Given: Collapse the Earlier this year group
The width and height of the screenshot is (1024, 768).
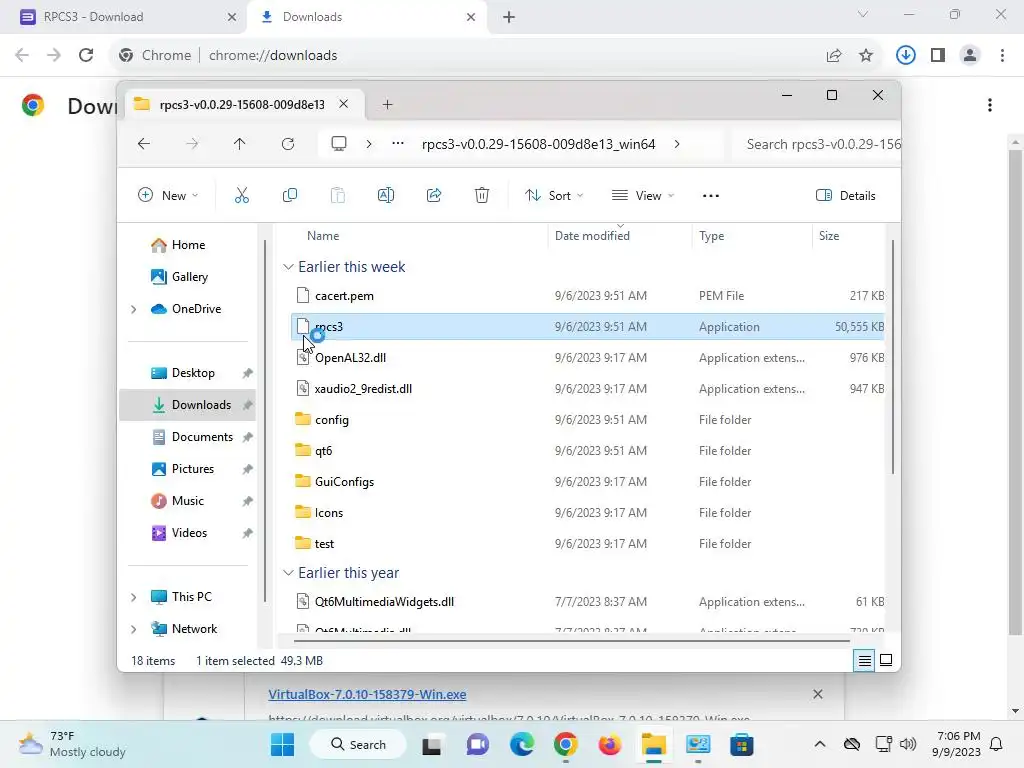Looking at the screenshot, I should coord(288,573).
